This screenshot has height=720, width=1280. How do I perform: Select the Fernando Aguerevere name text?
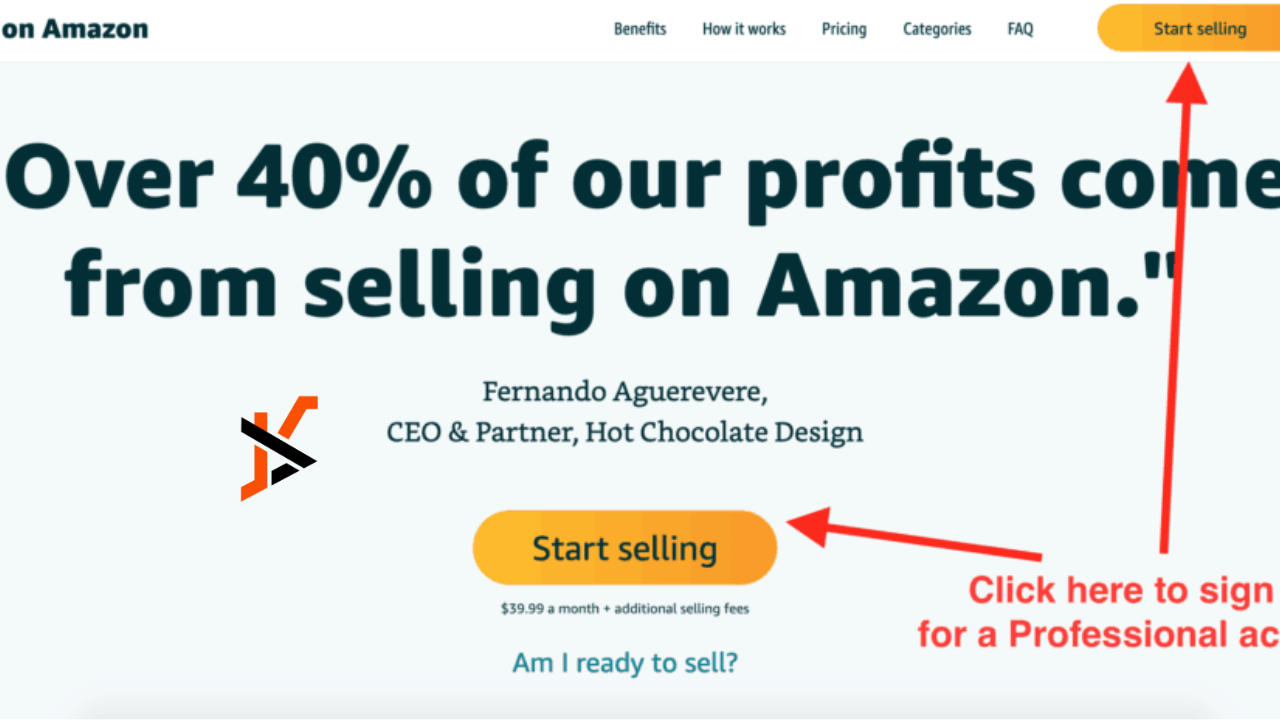[x=625, y=391]
